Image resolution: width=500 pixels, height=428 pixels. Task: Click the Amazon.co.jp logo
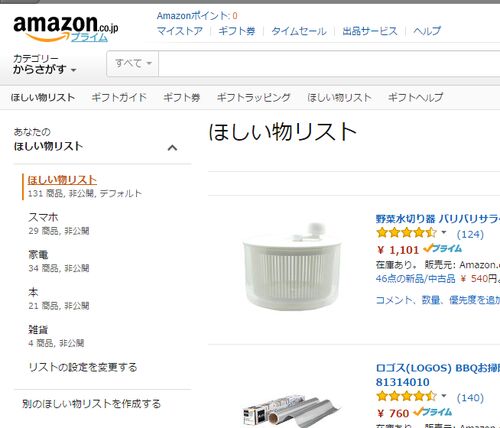click(66, 27)
